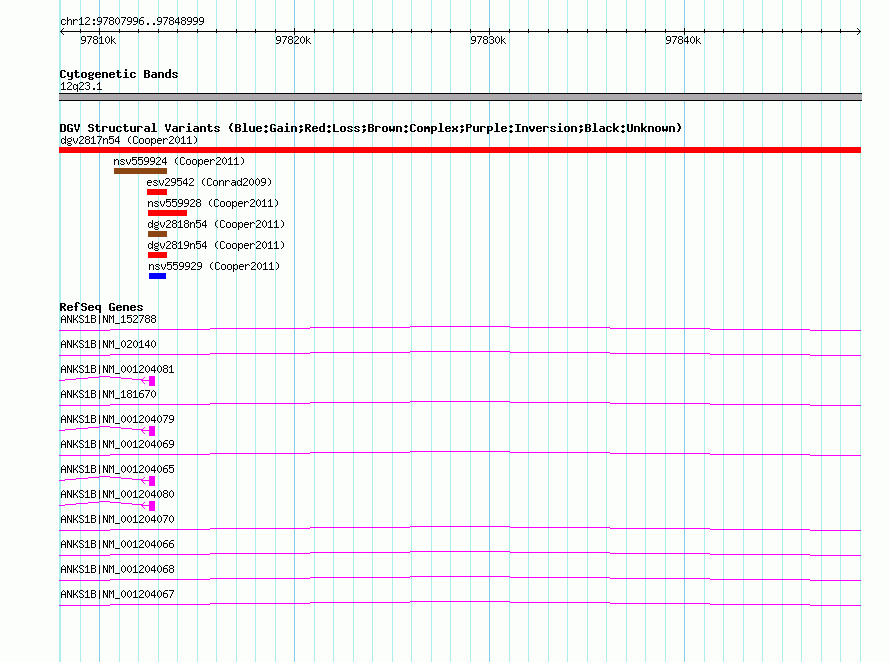The image size is (890, 662).
Task: Open transcript ANKS1B|NM_001204080
Action: tap(117, 495)
